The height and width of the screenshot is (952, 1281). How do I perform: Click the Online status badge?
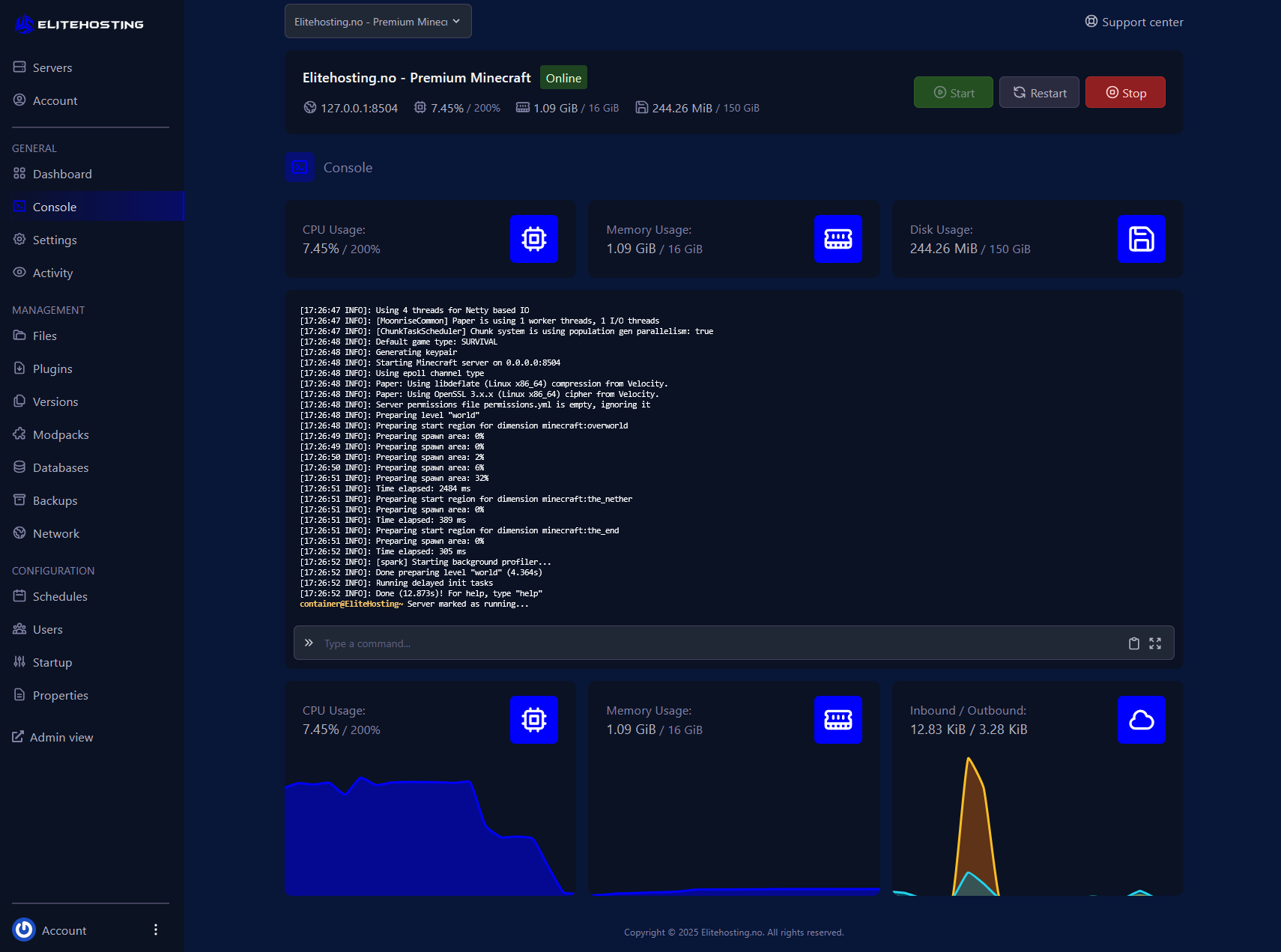(563, 78)
